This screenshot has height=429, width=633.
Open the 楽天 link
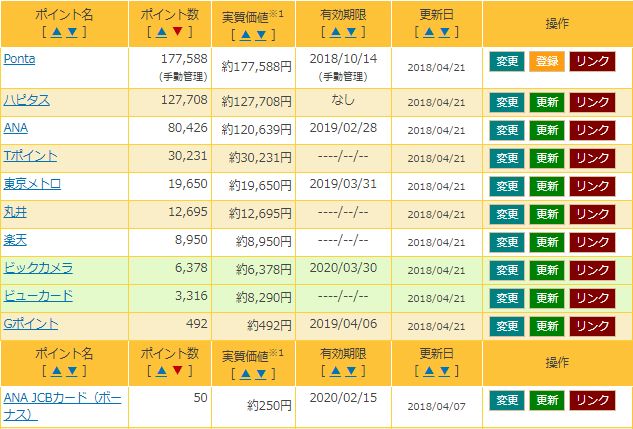(x=15, y=240)
